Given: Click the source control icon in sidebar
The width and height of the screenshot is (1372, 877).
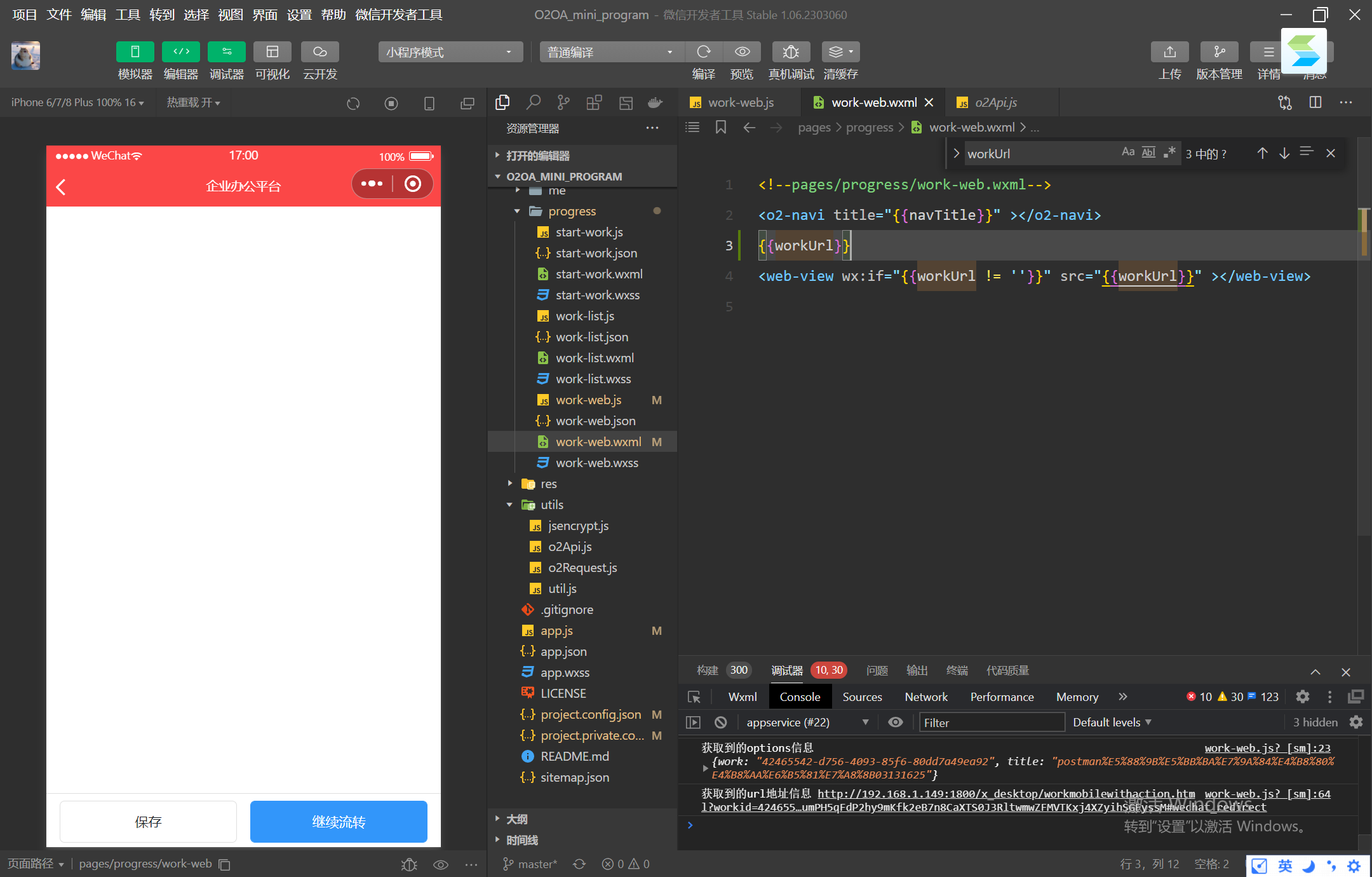Looking at the screenshot, I should click(563, 102).
